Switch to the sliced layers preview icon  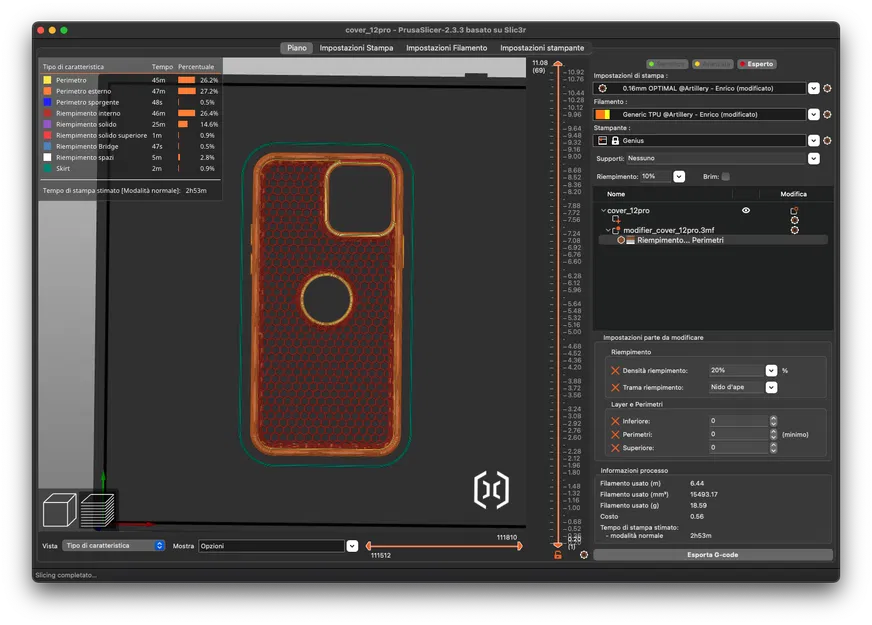click(x=98, y=509)
